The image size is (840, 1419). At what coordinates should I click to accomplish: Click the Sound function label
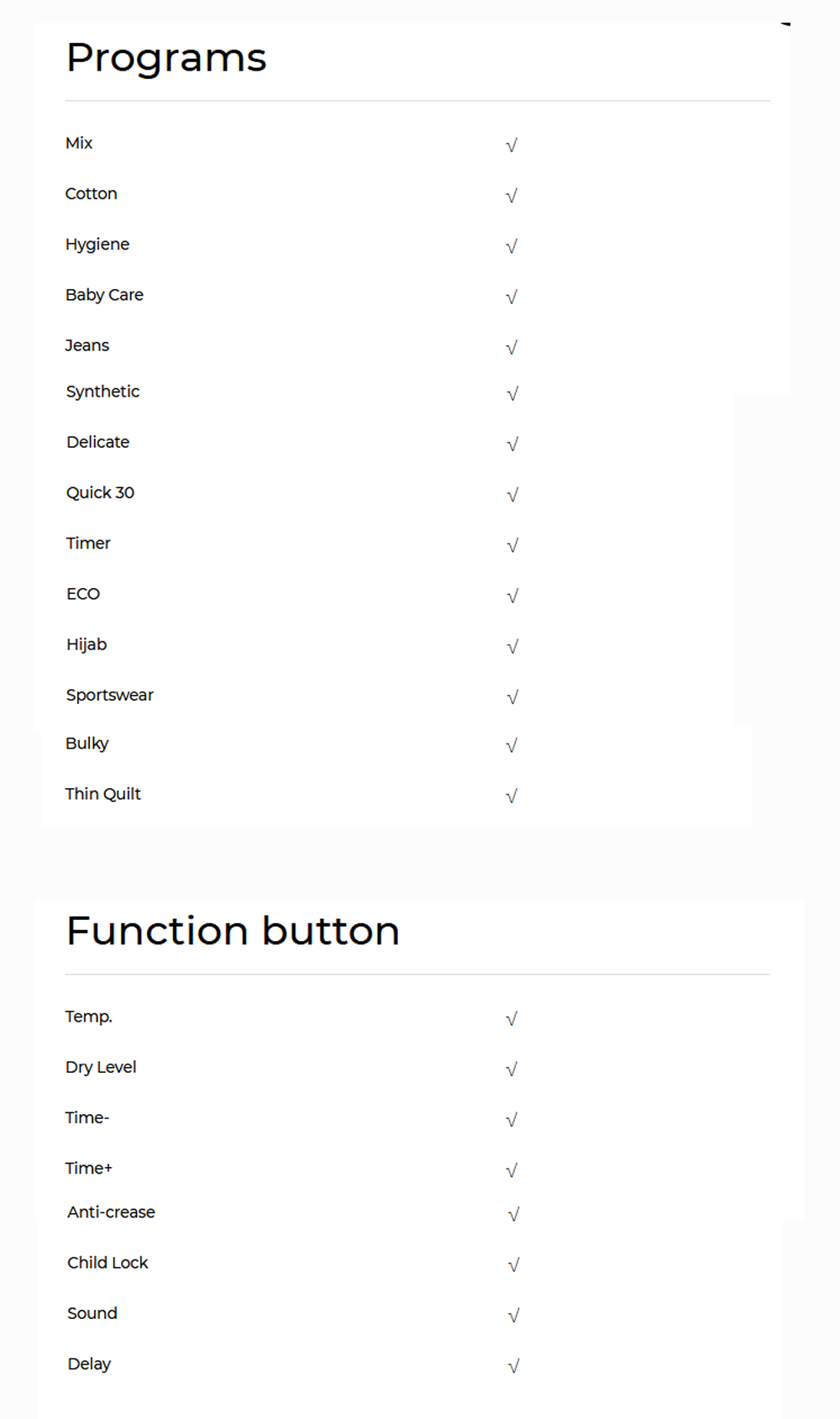point(92,1313)
